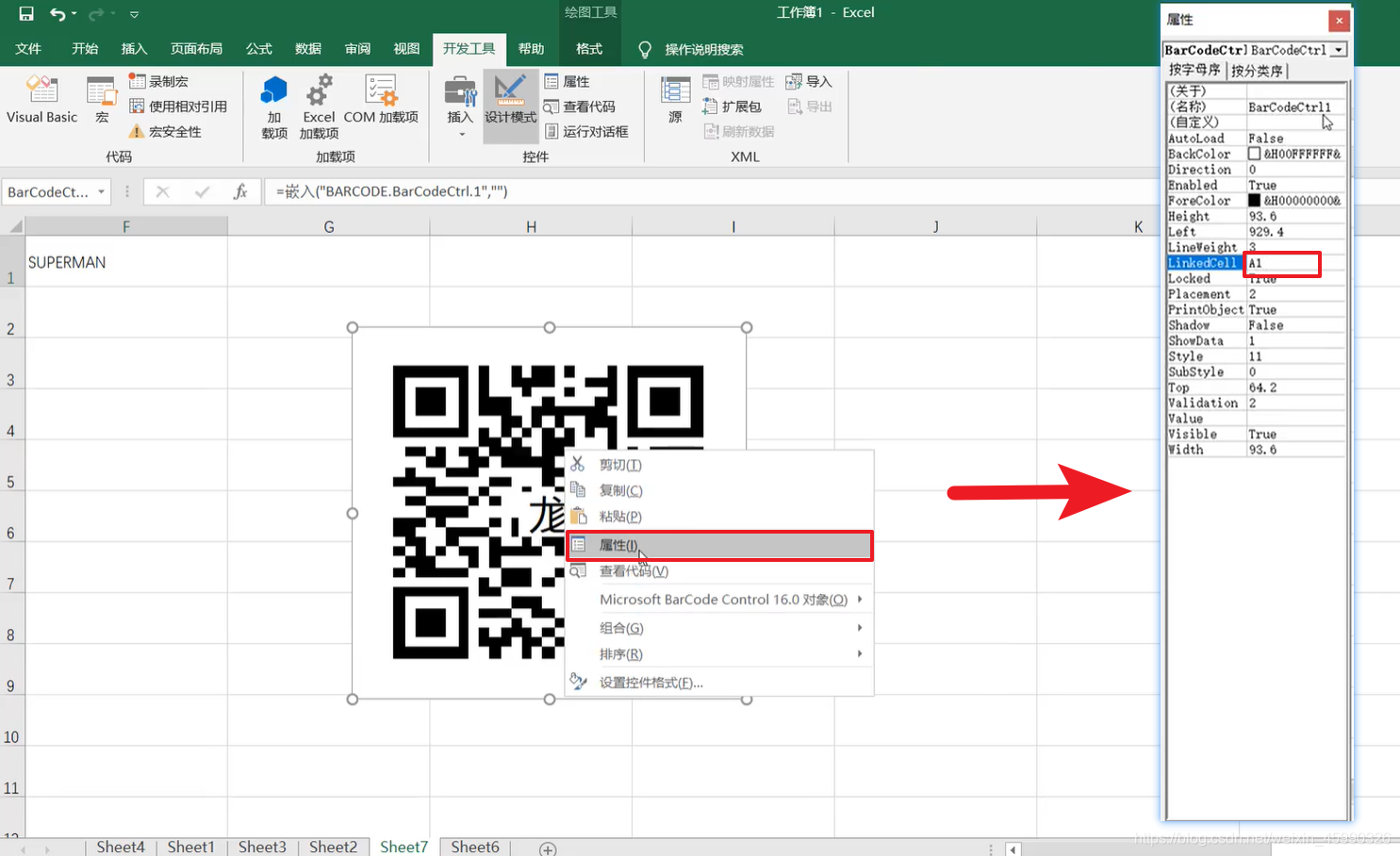Screen dimensions: 1400x856
Task: Select column G header
Action: coord(328,226)
